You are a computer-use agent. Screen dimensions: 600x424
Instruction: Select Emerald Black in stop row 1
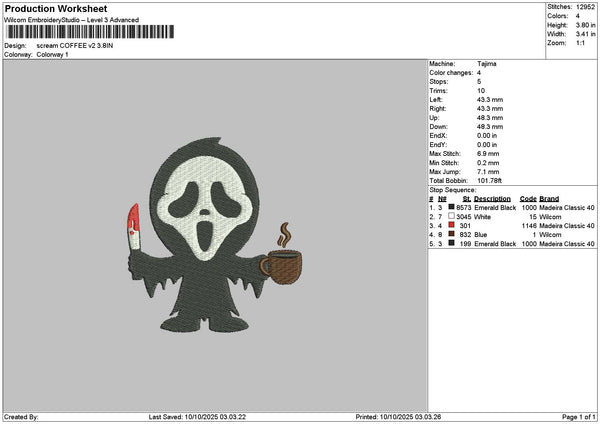click(495, 208)
